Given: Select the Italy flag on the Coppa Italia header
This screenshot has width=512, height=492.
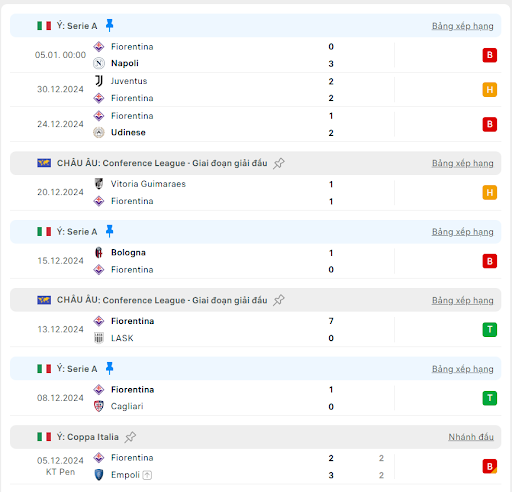Looking at the screenshot, I should [x=44, y=437].
